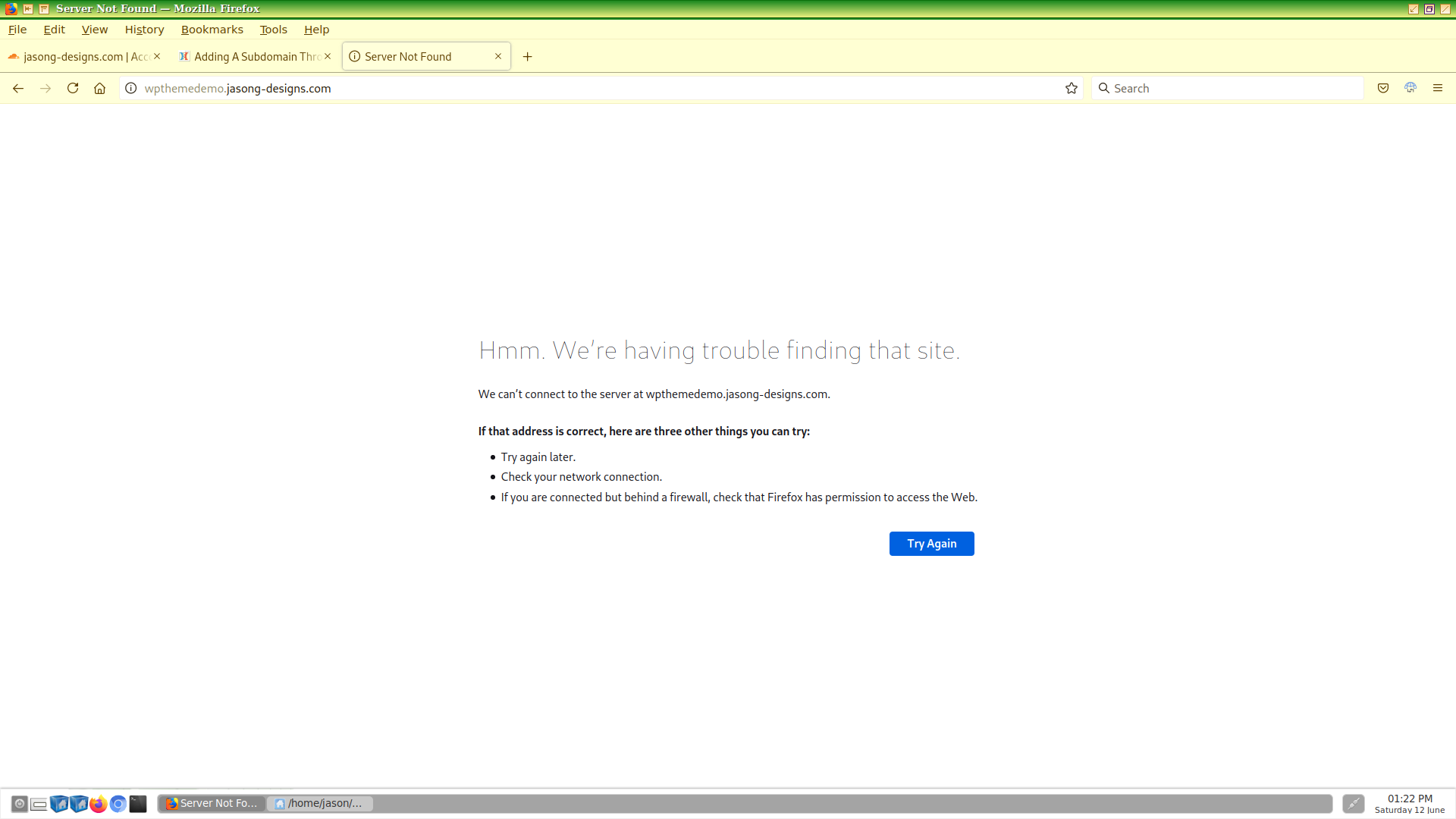Open the File menu
Image resolution: width=1456 pixels, height=819 pixels.
tap(17, 30)
